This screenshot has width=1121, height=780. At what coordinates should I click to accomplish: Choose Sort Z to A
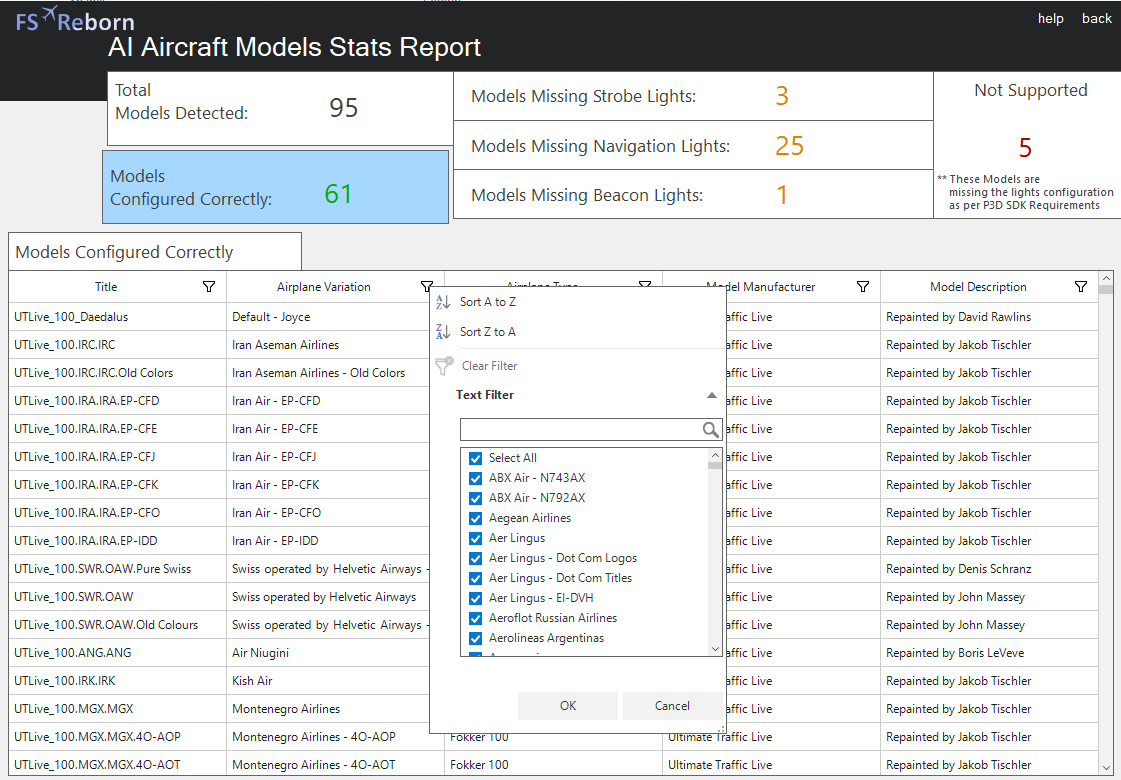coord(487,332)
